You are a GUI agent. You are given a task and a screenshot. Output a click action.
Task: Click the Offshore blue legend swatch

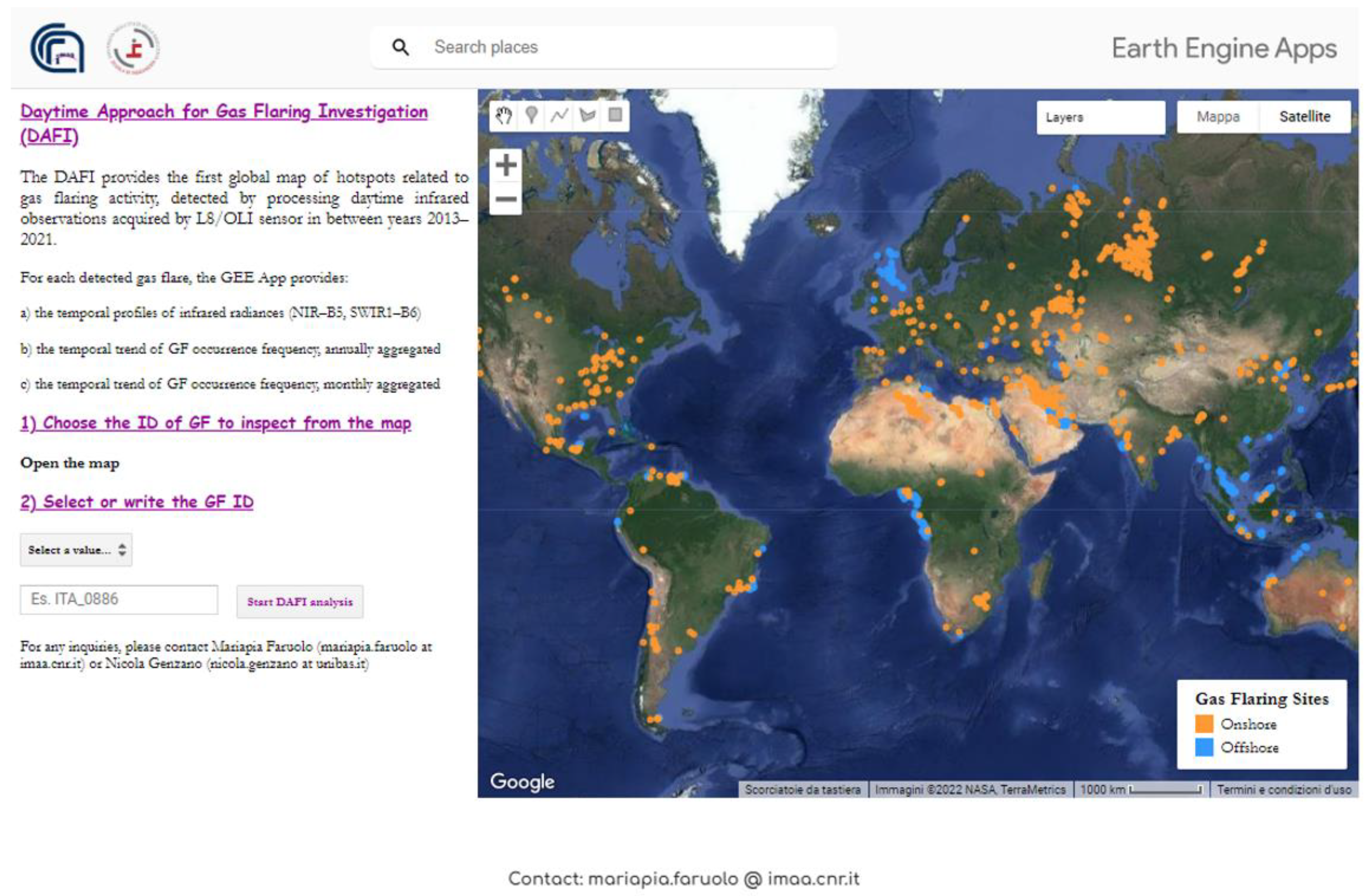coord(1204,748)
